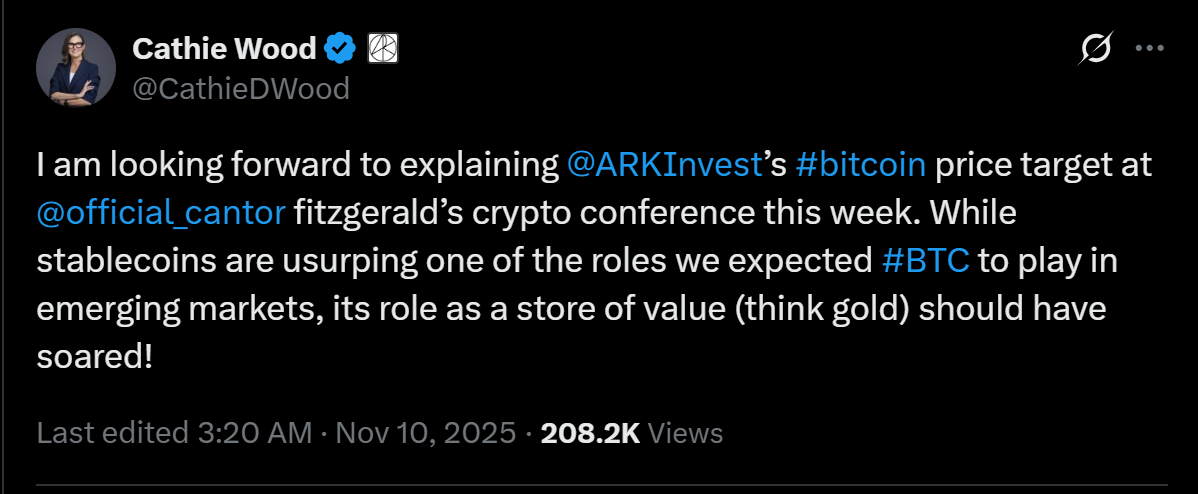Open the #bitcoin hashtag

coord(859,165)
